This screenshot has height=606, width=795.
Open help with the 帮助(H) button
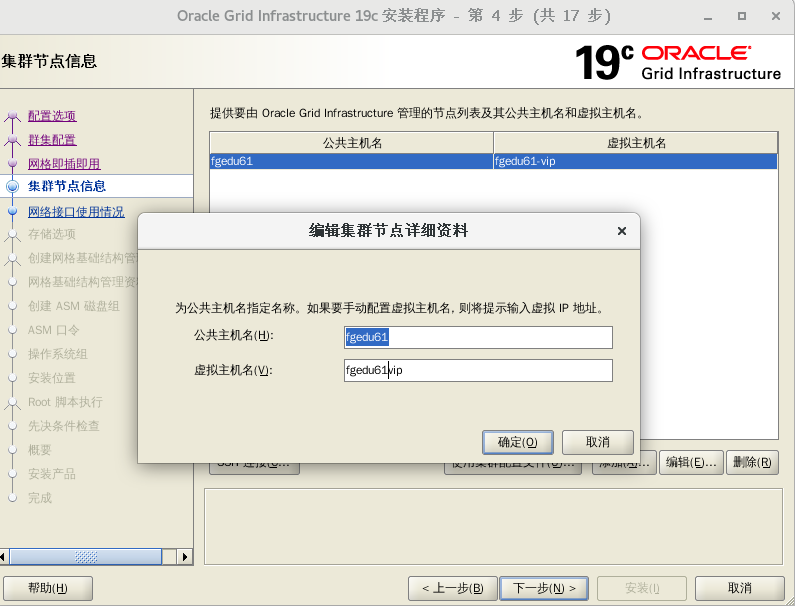coord(48,588)
